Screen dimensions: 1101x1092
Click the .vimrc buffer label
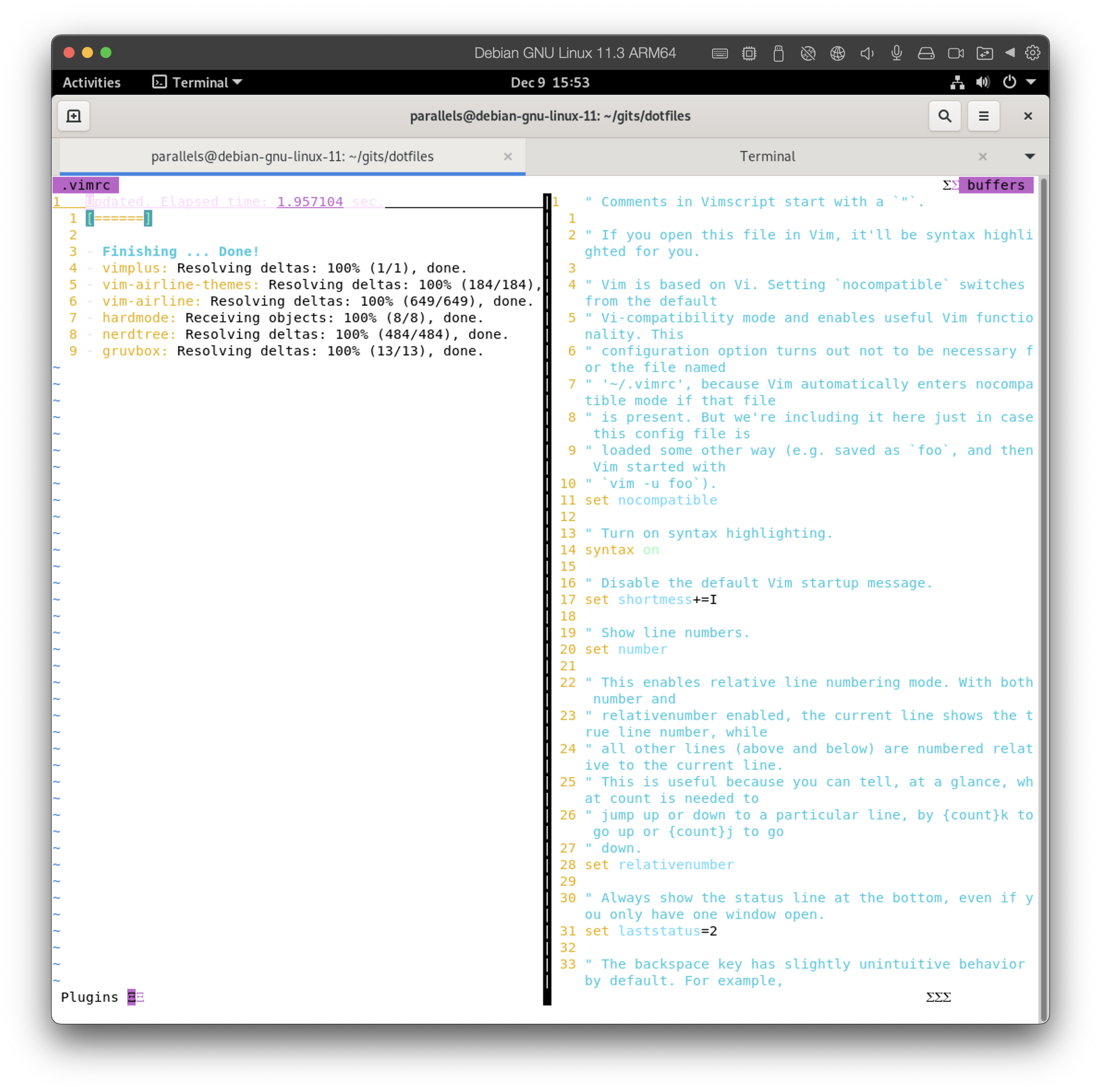pos(86,185)
